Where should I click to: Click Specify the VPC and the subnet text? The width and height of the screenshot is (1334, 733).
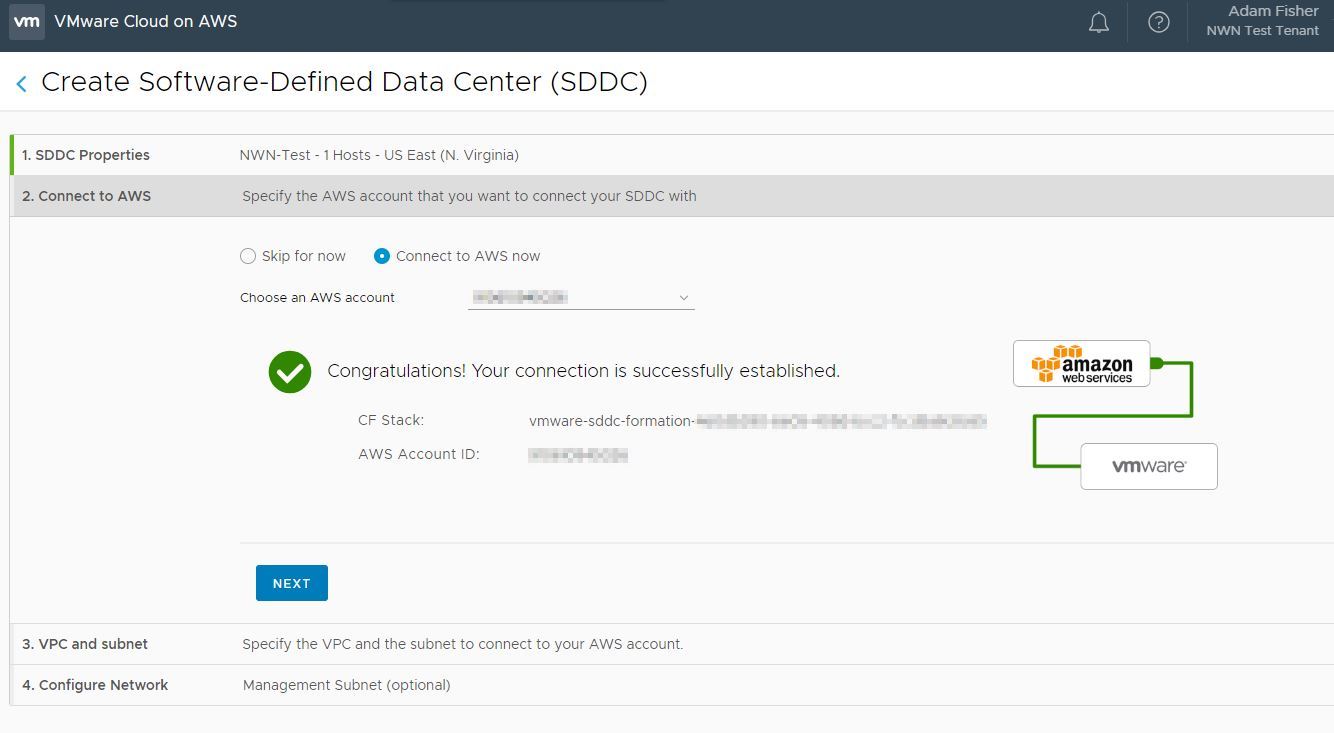click(462, 644)
